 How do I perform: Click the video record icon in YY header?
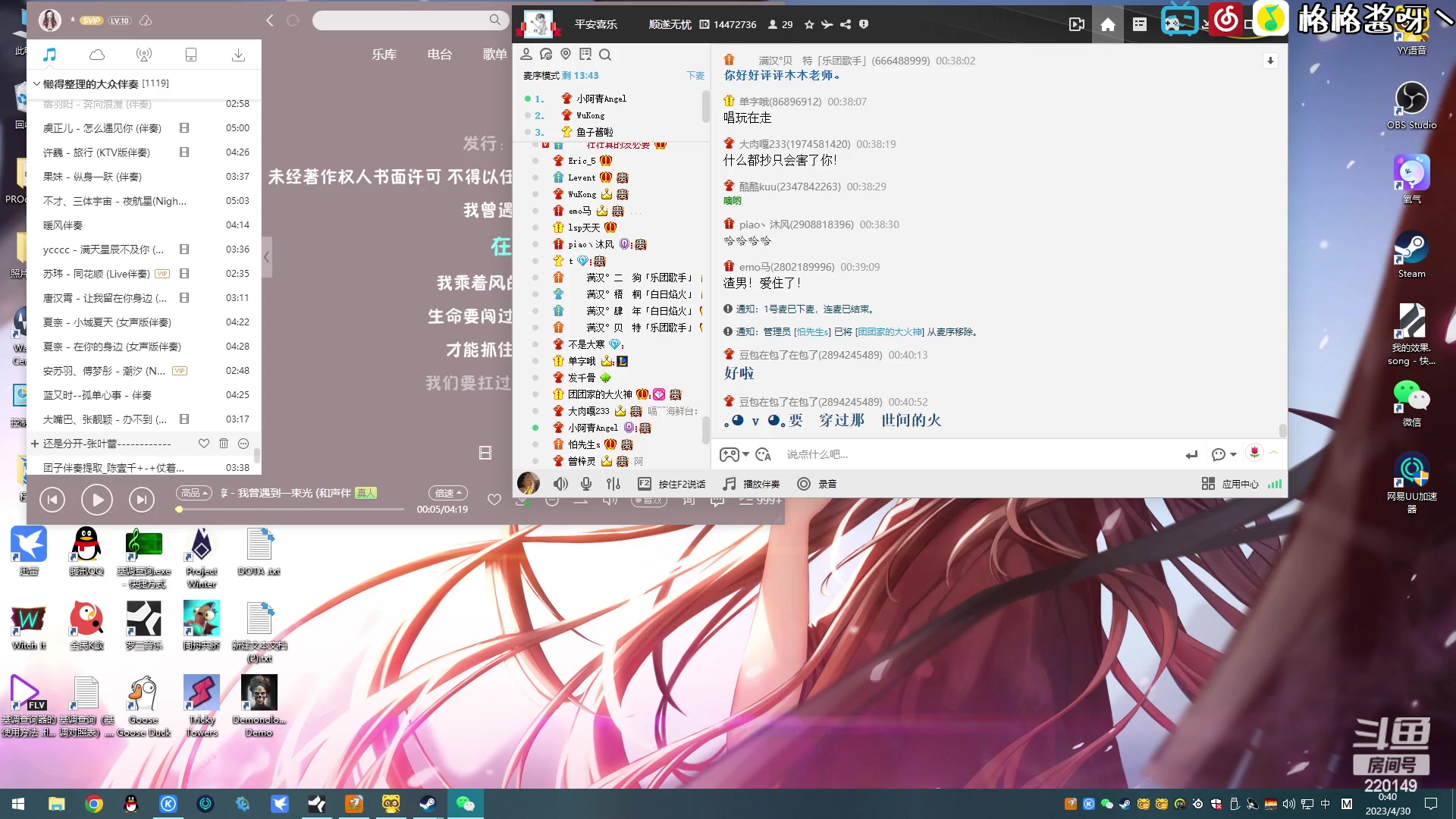(1077, 25)
